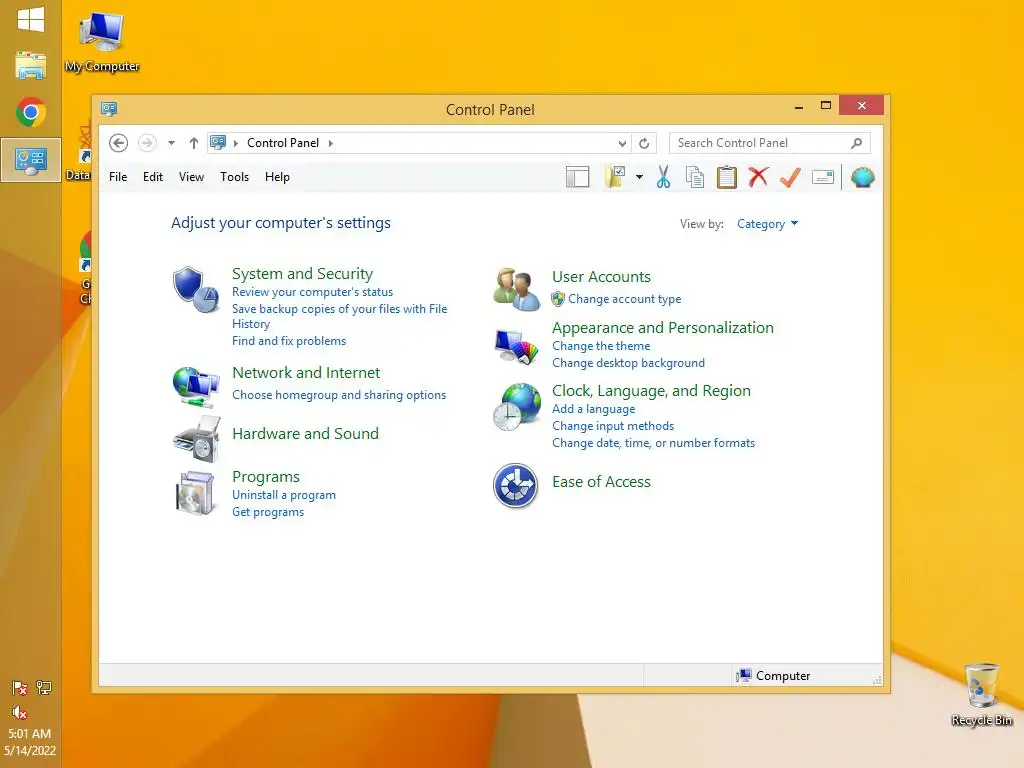
Task: Click the Ease of Access icon
Action: tap(515, 485)
